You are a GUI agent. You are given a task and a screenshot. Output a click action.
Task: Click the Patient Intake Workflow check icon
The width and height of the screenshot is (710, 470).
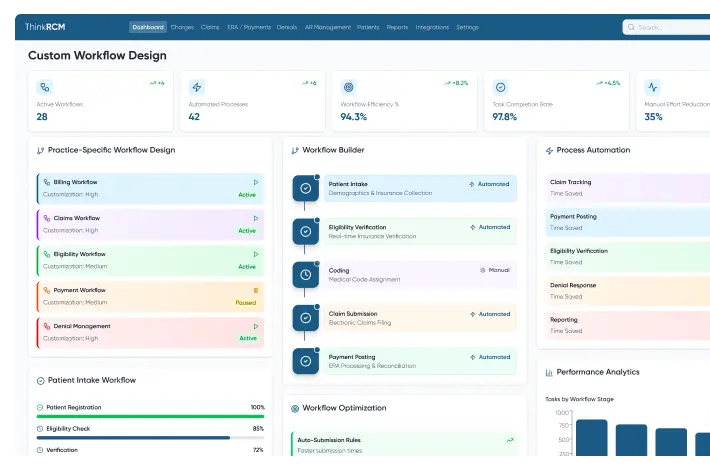pos(40,381)
